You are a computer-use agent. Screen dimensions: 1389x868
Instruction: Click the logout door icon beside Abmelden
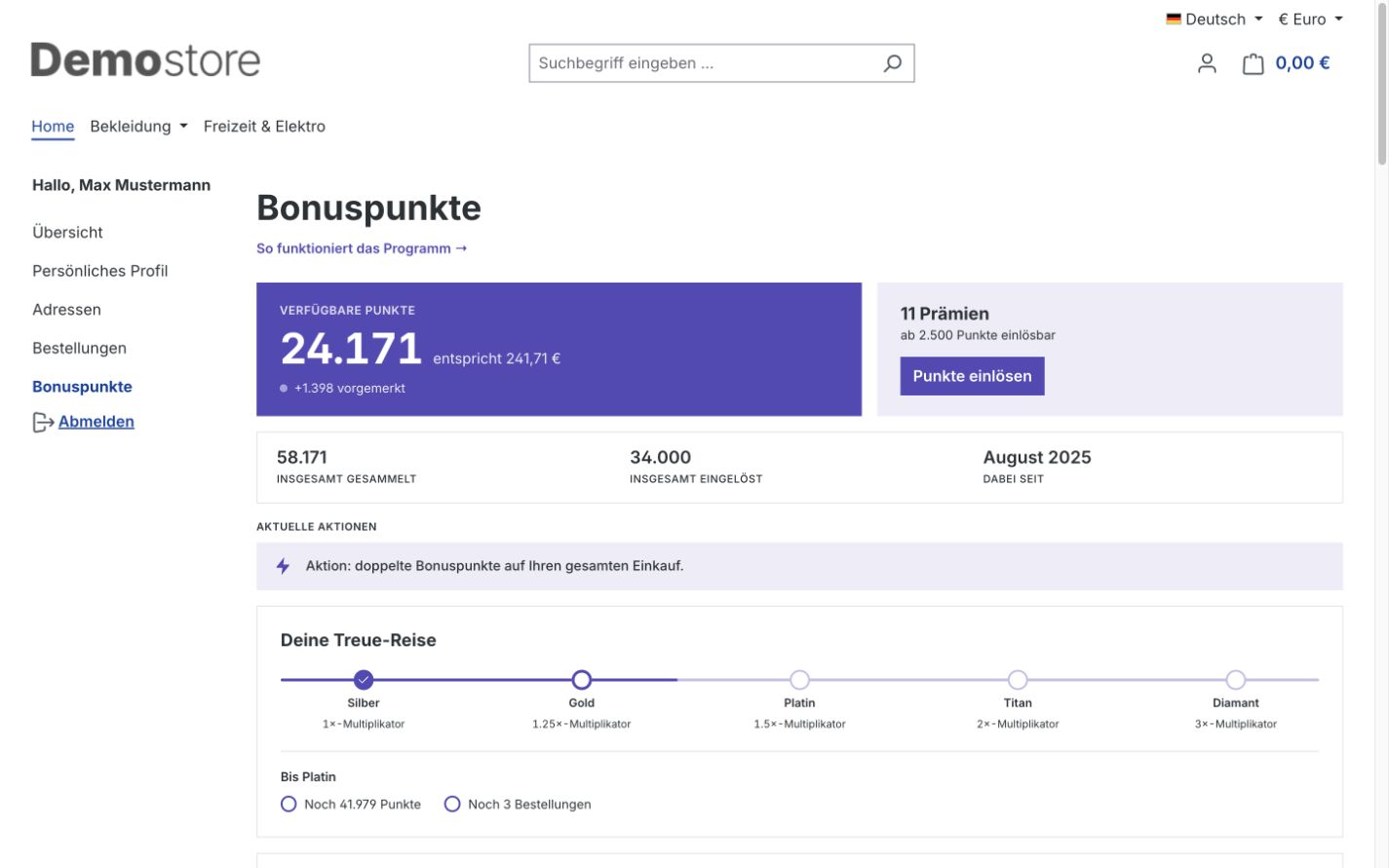[x=43, y=422]
